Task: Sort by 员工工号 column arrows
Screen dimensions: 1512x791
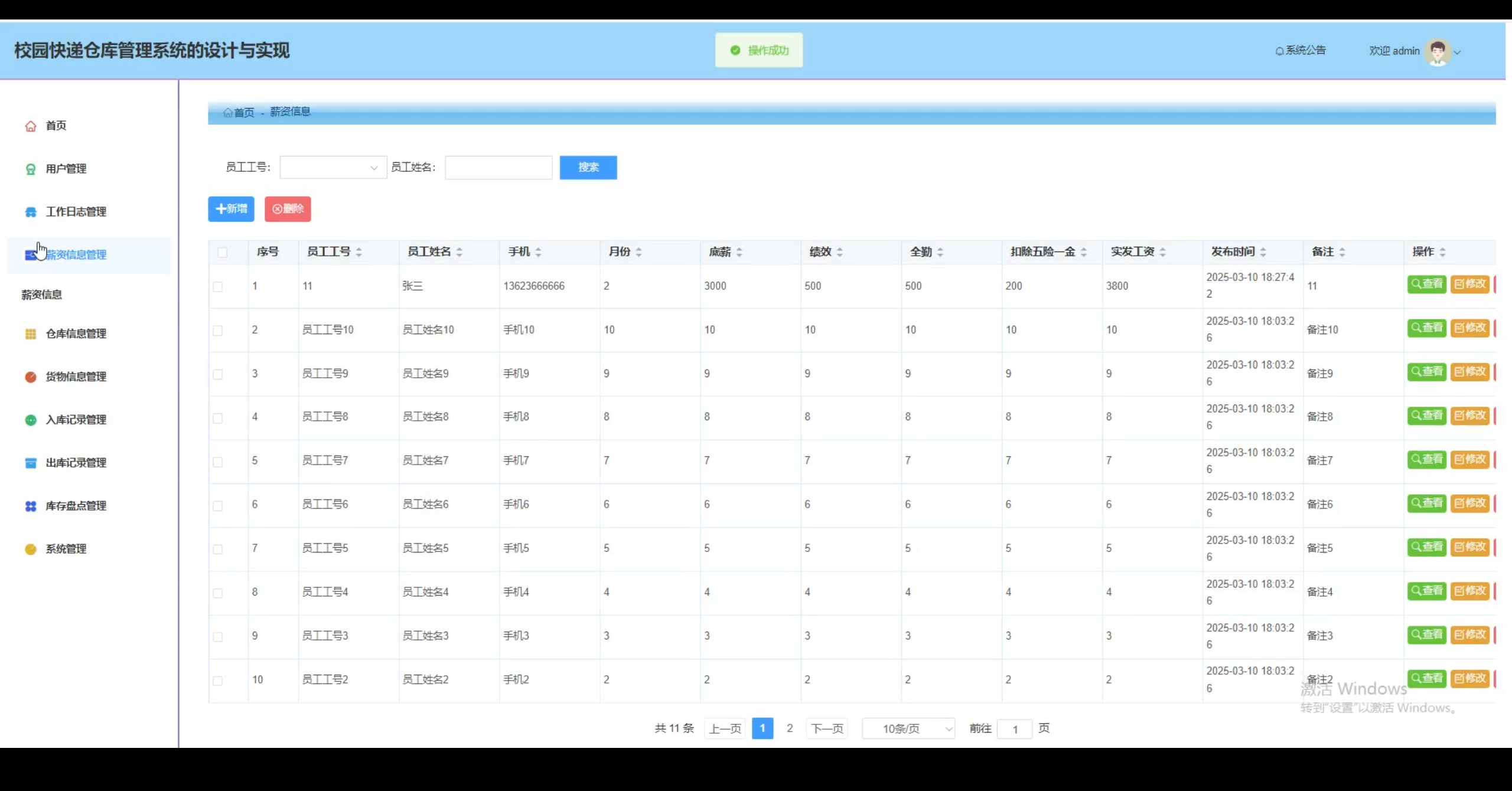Action: [x=359, y=252]
